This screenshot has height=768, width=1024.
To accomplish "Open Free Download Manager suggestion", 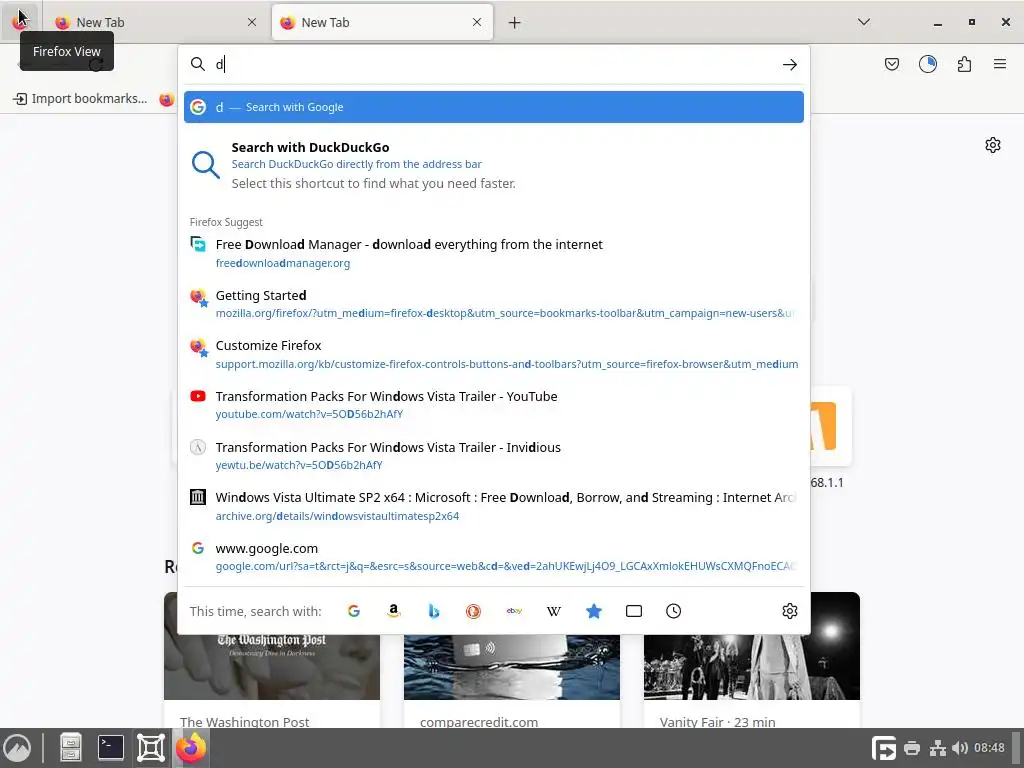I will pos(494,253).
